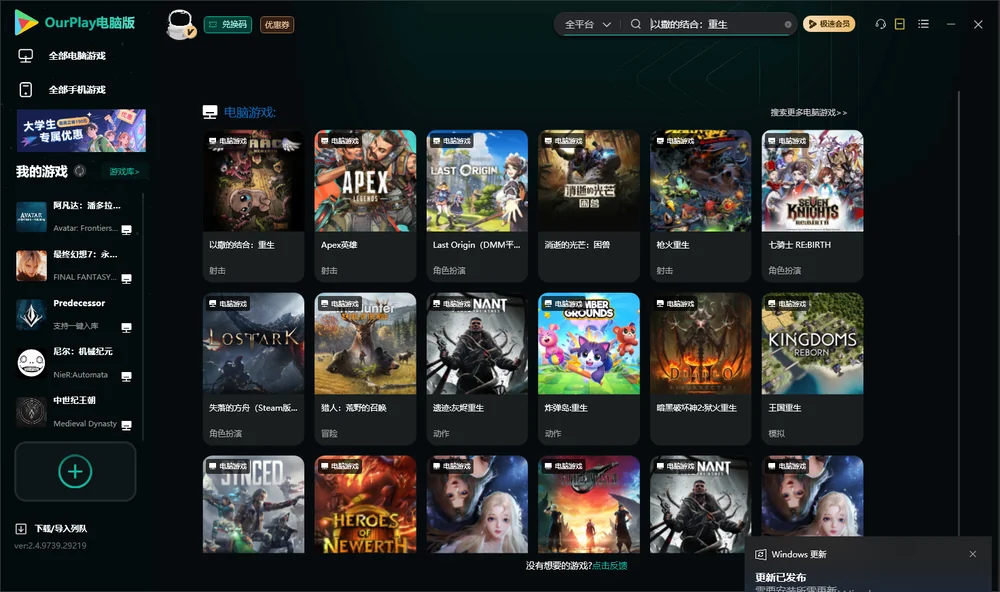
Task: Open the 大学生专属优惠 banner
Action: click(x=81, y=130)
